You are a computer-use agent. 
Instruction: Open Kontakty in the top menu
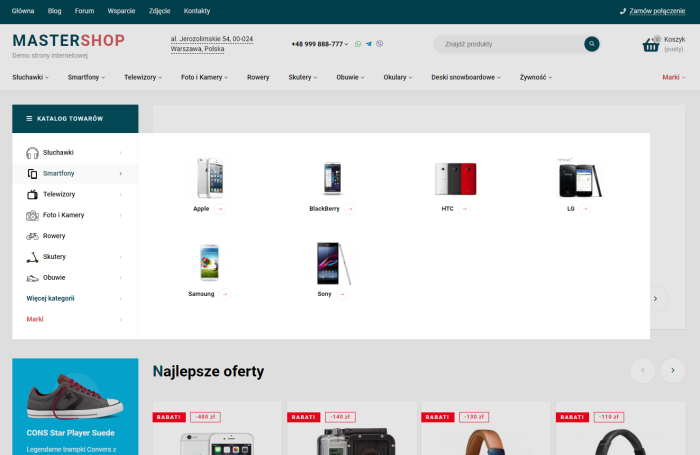[197, 10]
